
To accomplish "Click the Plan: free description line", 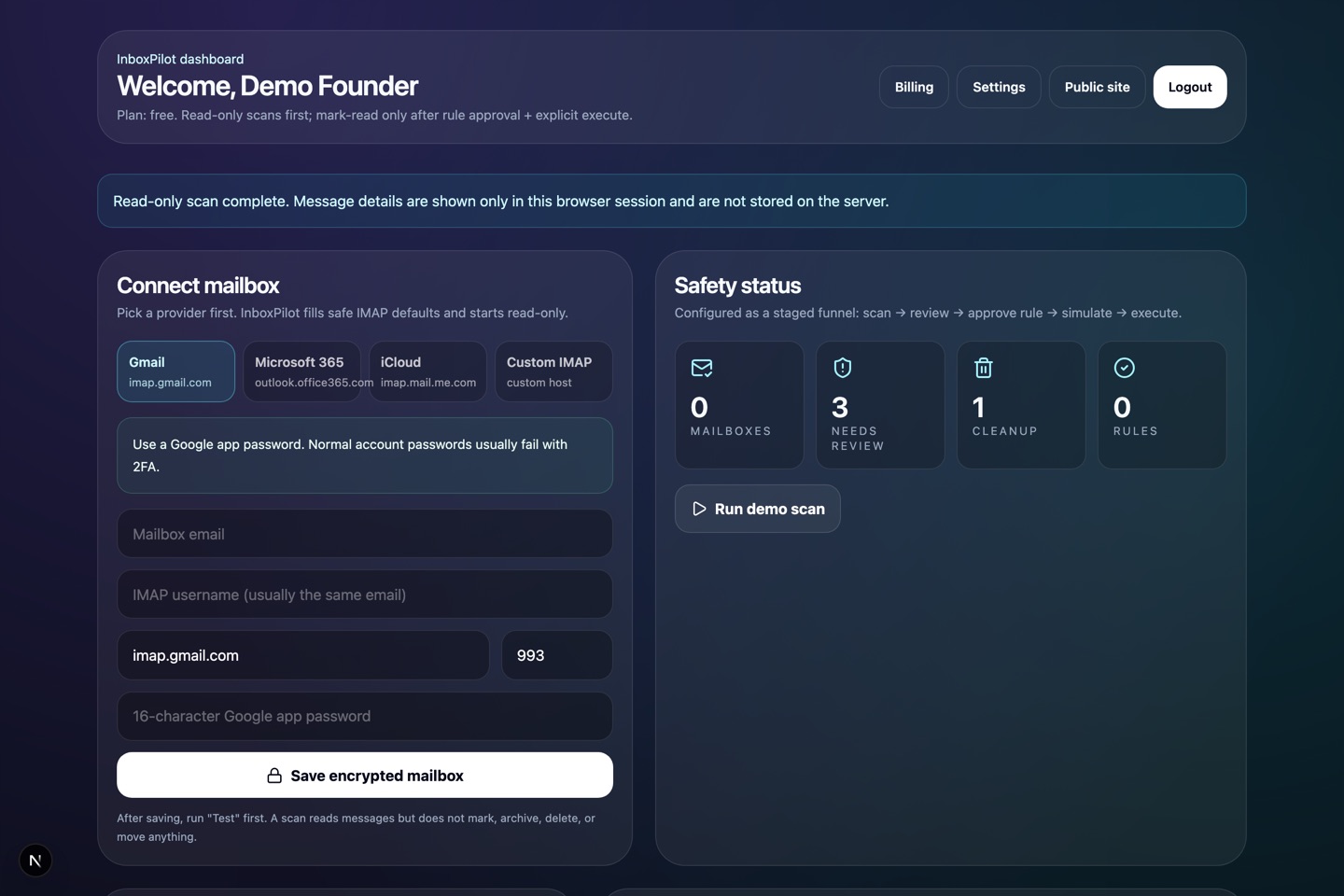I will tap(374, 115).
